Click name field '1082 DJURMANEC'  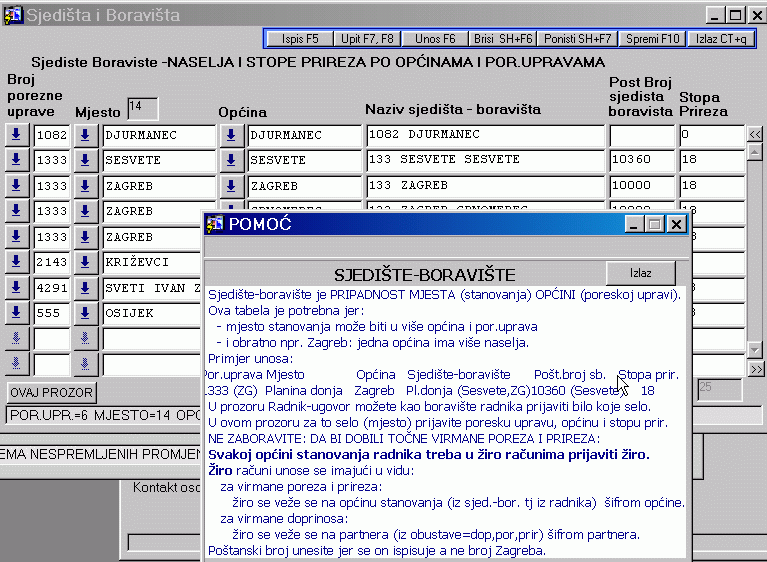[485, 135]
